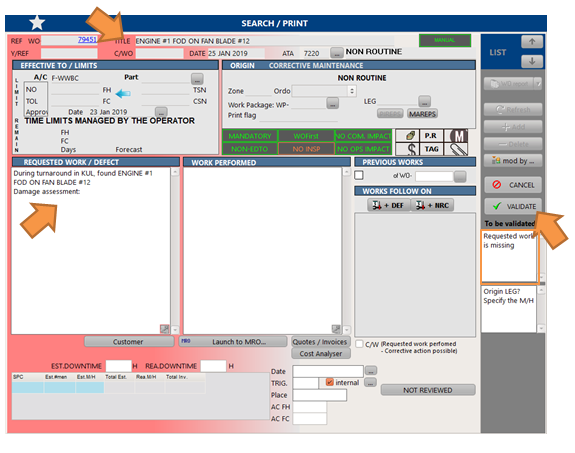Click inside the Work Performed text area
The image size is (575, 453).
coord(263,251)
